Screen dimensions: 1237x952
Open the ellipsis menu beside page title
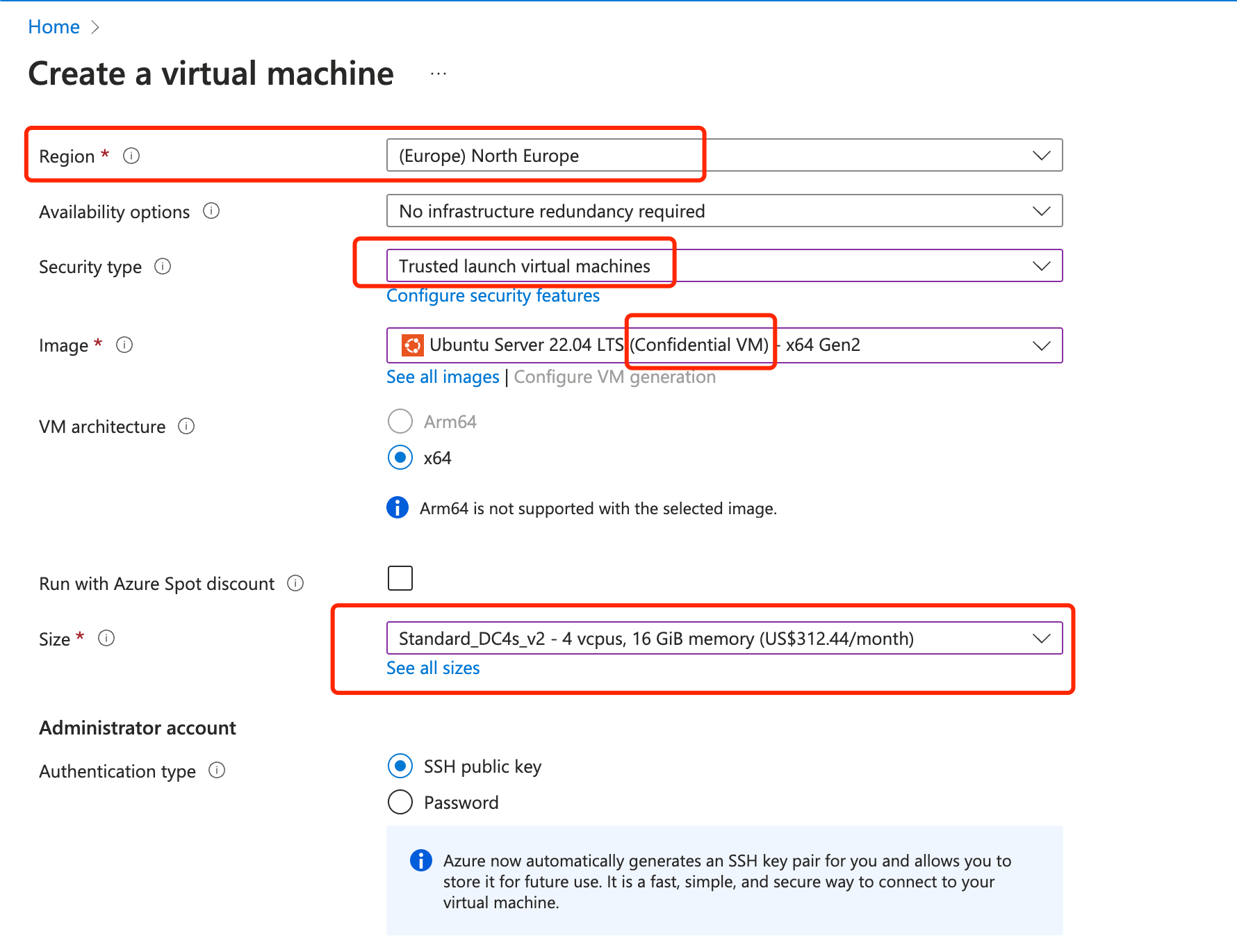point(438,74)
